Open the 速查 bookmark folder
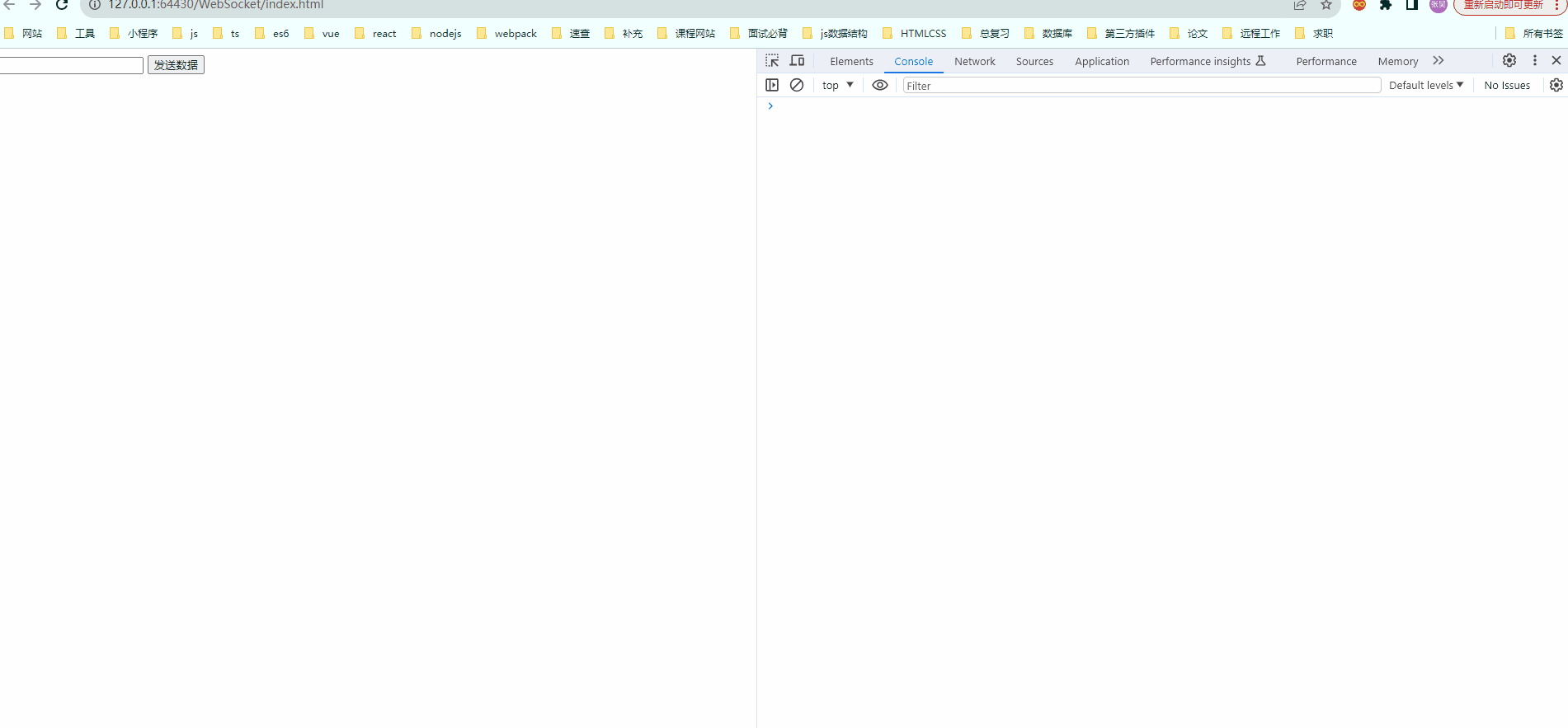This screenshot has height=728, width=1568. (572, 33)
